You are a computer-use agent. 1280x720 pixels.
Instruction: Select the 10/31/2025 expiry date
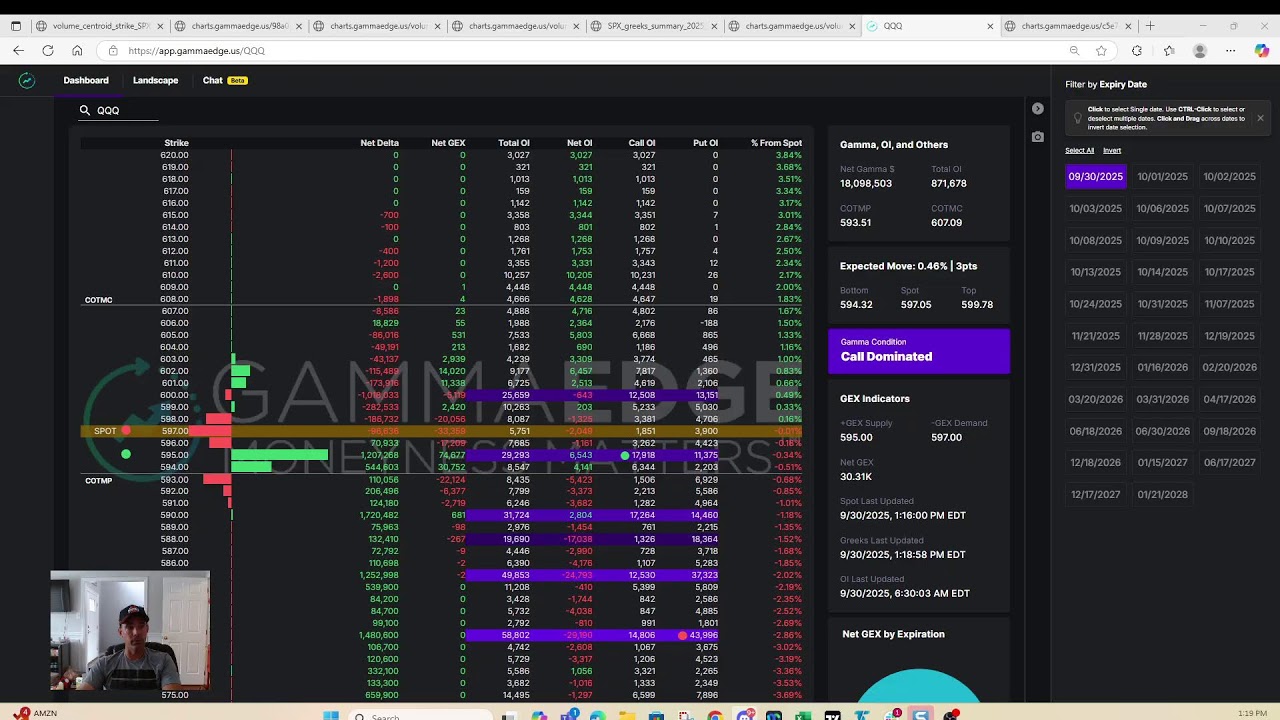[x=1162, y=304]
